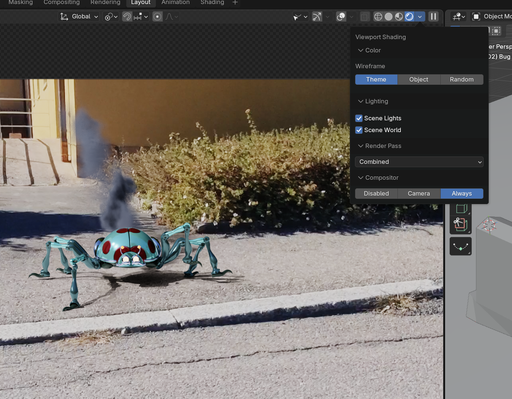
Task: Toggle the show gizmo button
Action: point(317,17)
